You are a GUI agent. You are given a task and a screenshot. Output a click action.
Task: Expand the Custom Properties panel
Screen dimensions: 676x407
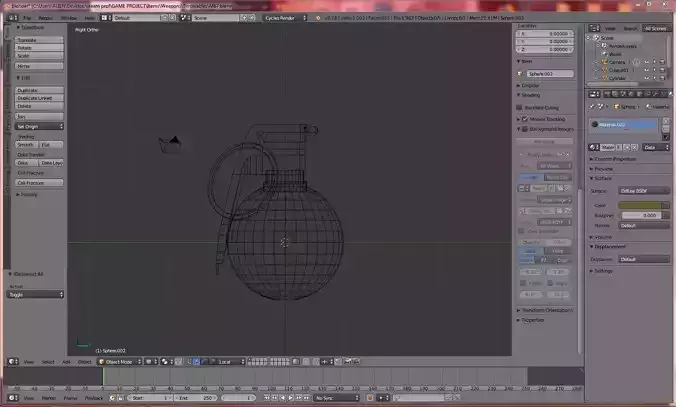point(613,159)
